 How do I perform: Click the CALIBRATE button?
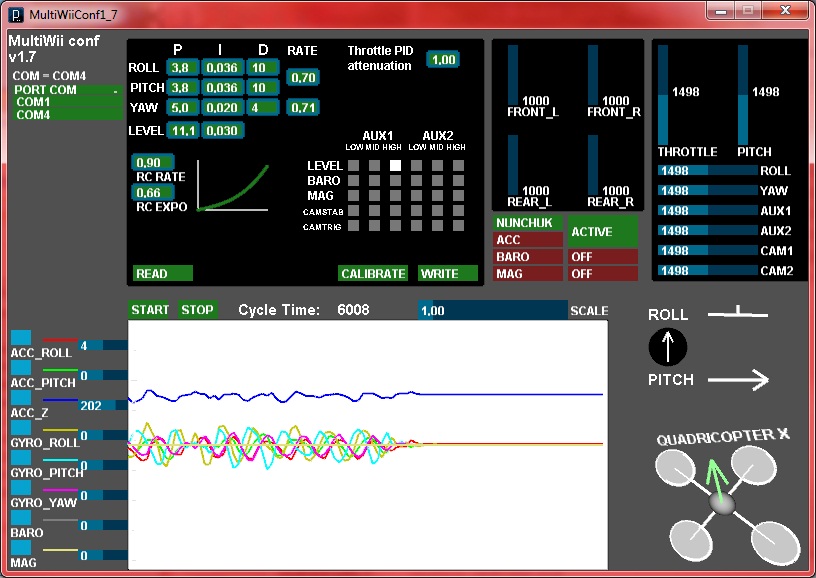pos(373,273)
